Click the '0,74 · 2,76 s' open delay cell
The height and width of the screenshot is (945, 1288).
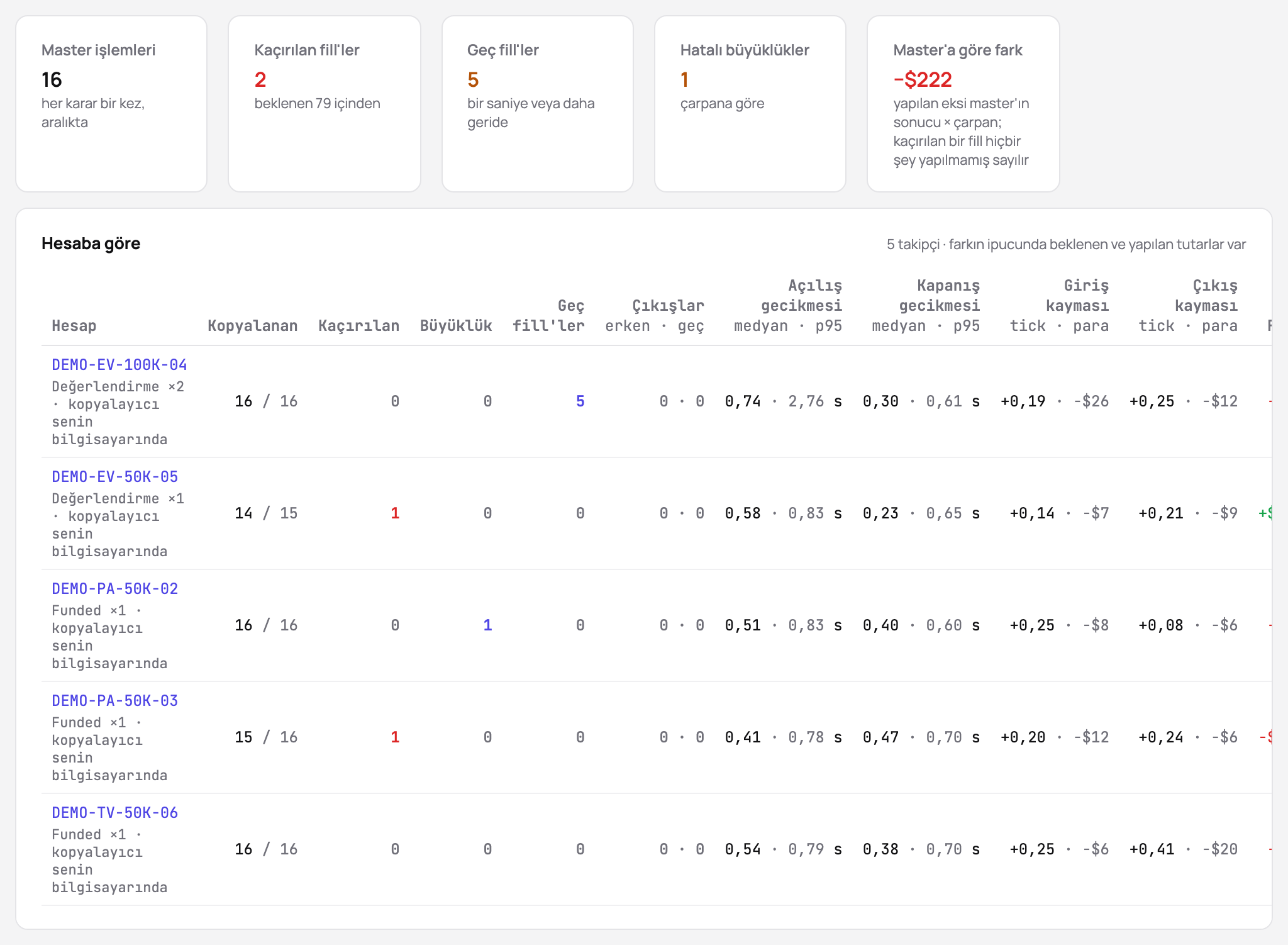point(784,401)
